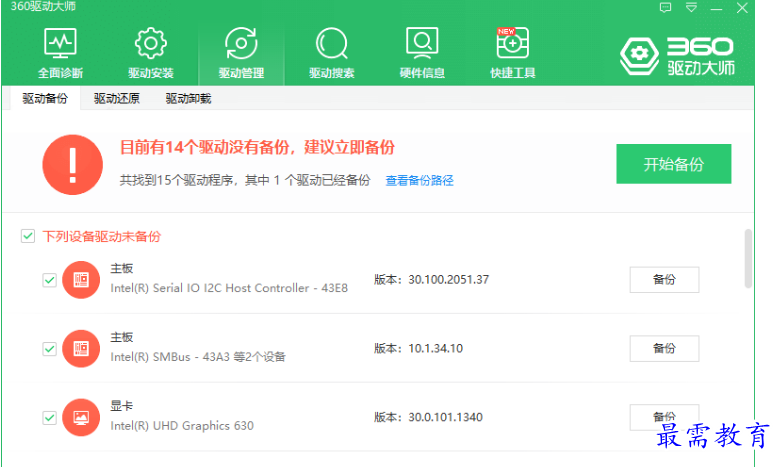
Task: Click the 下列设备驱动未备份 section label
Action: pyautogui.click(x=102, y=237)
